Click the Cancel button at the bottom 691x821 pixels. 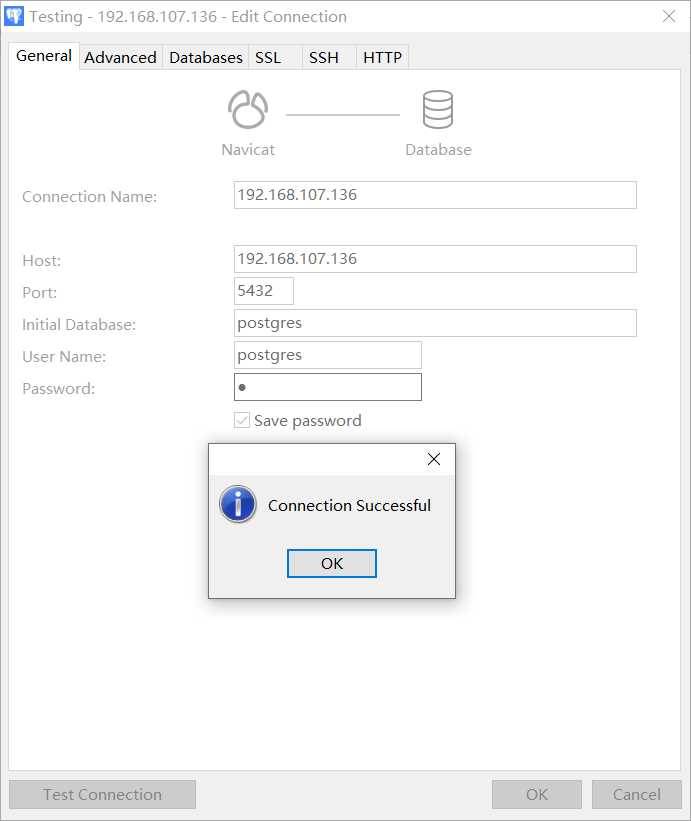[636, 795]
